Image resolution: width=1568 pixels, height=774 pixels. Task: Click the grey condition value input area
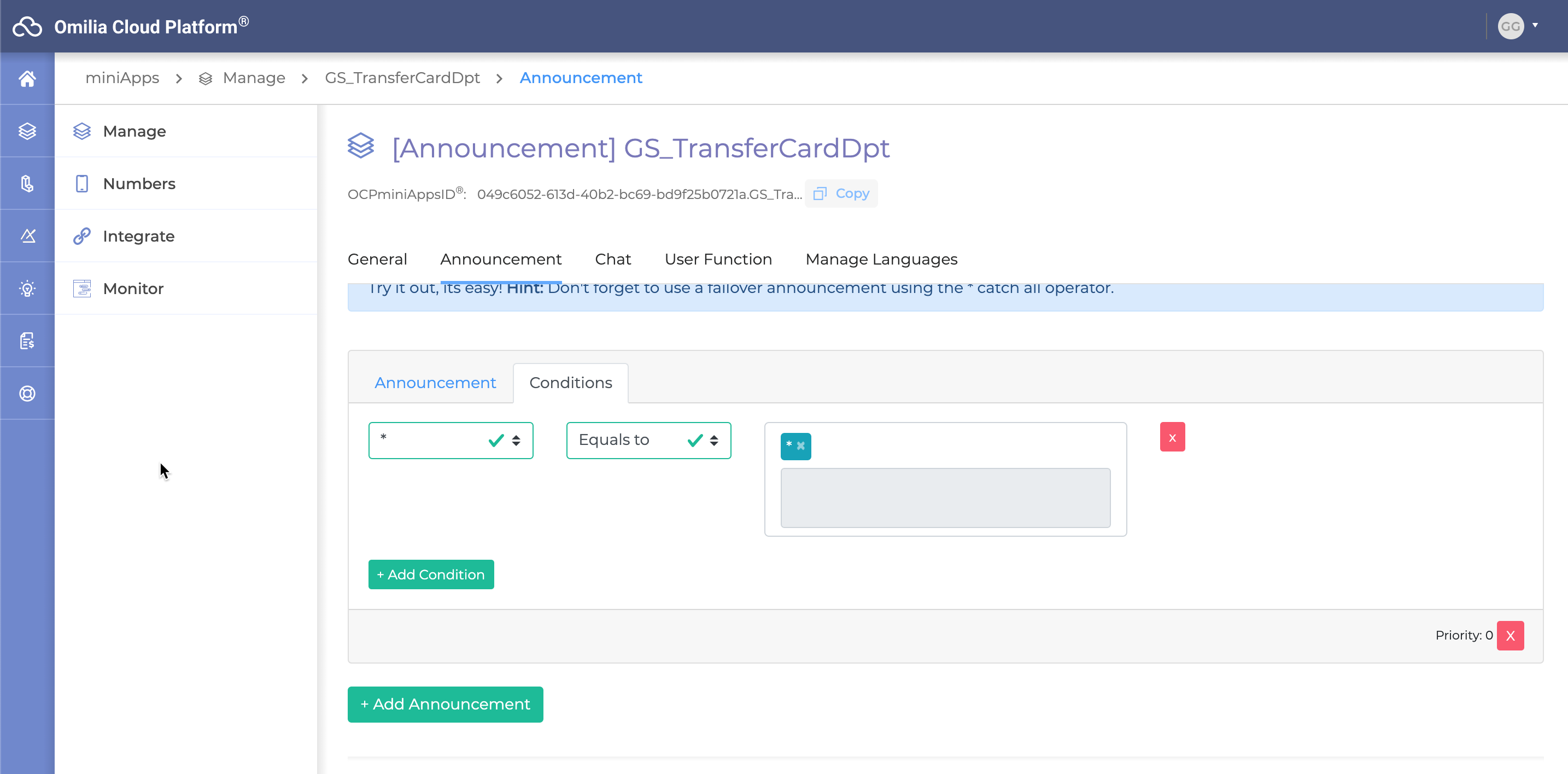click(x=945, y=497)
